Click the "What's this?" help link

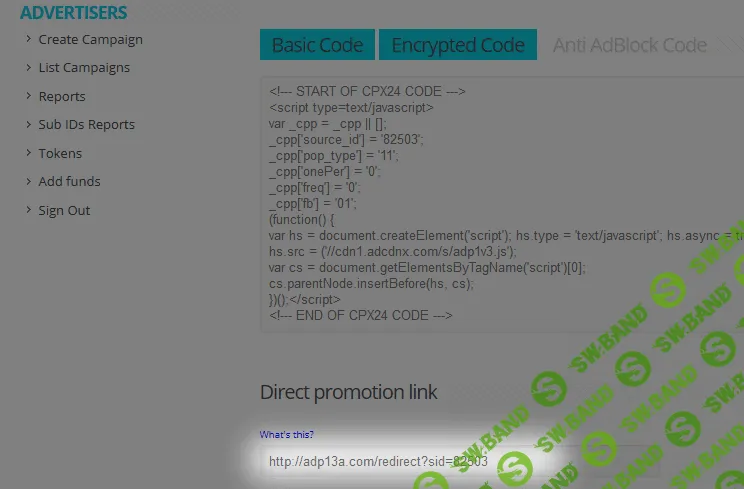(x=287, y=434)
